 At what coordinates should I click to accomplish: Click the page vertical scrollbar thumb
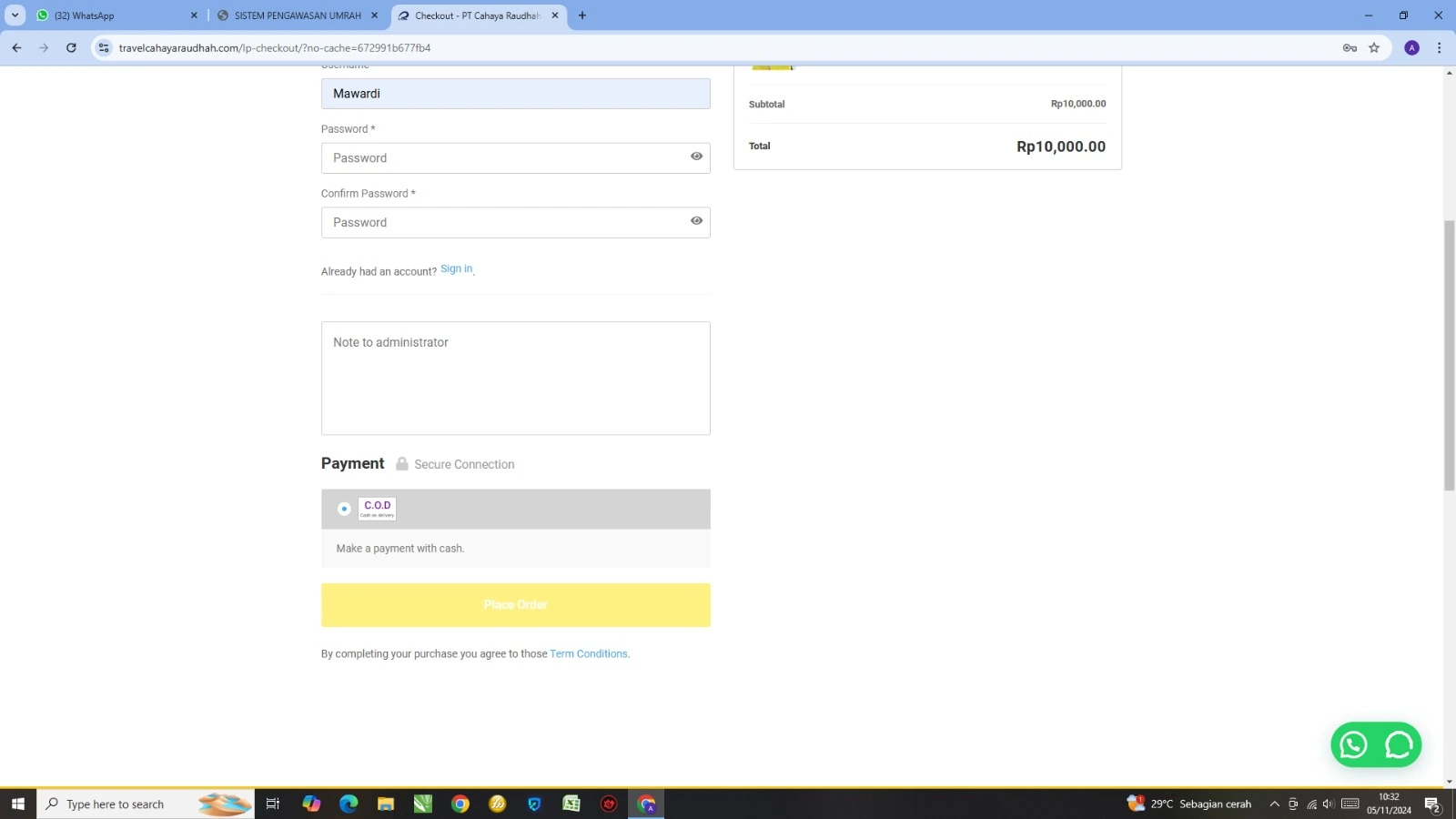click(1449, 355)
